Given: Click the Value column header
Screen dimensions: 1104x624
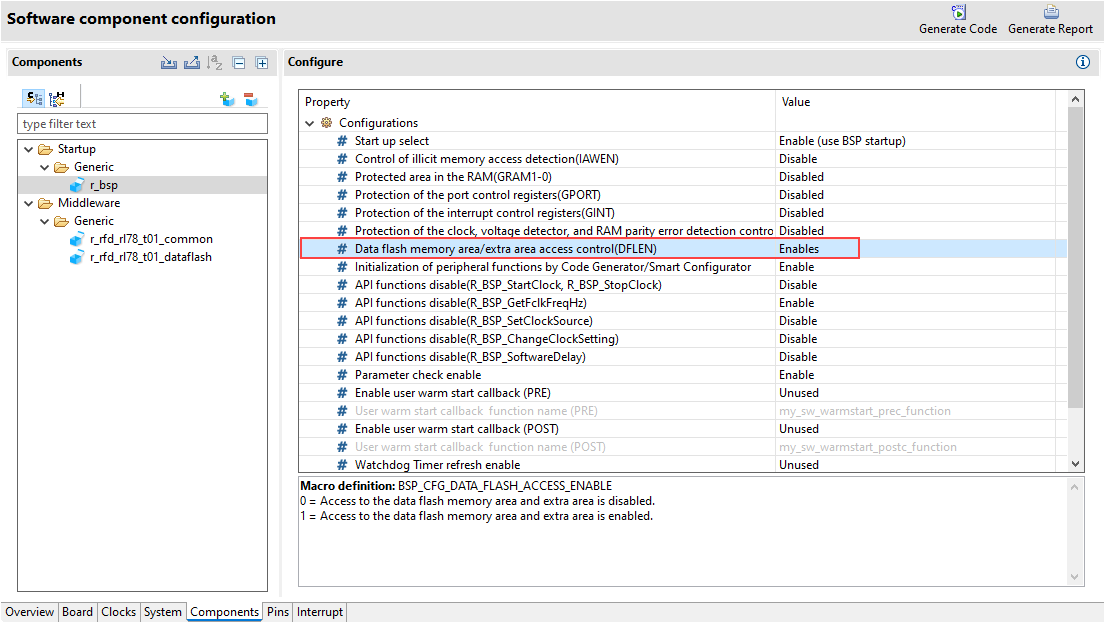Looking at the screenshot, I should 916,102.
